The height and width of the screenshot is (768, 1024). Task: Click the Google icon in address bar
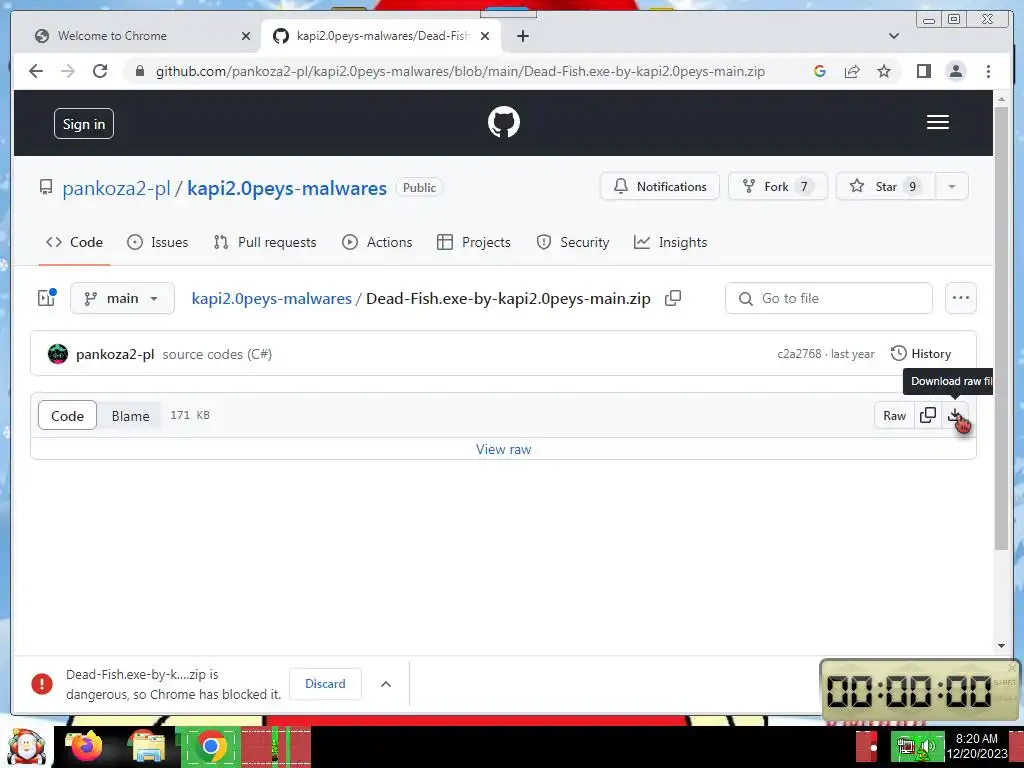(820, 71)
